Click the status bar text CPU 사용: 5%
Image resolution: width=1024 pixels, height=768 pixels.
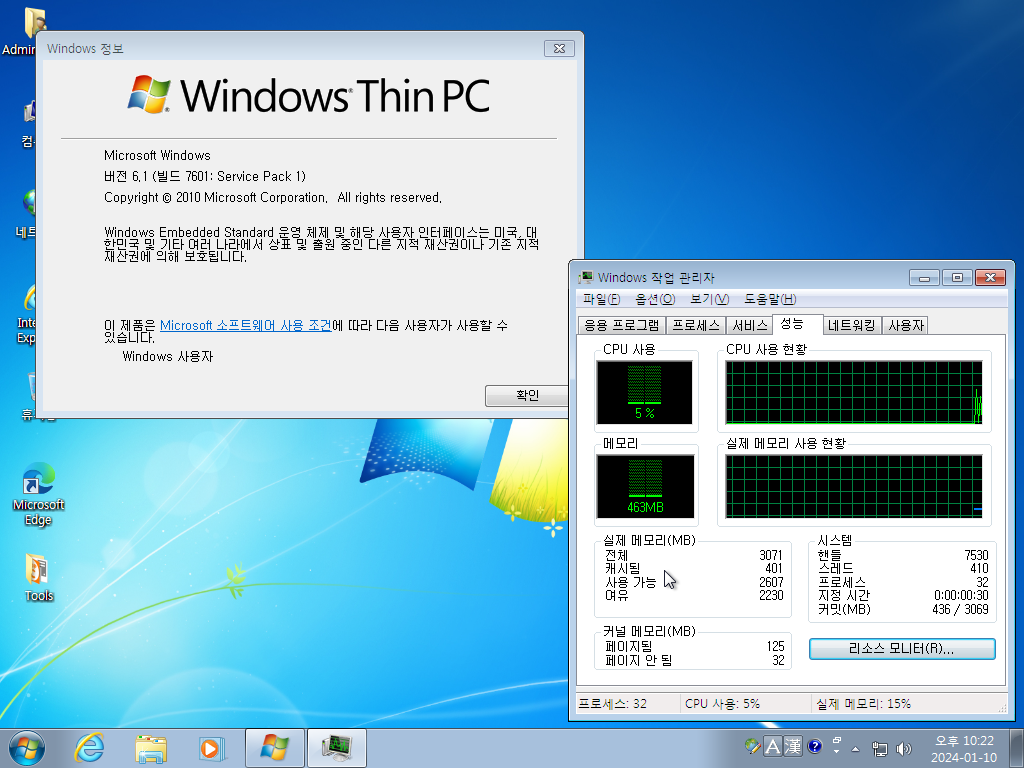[x=722, y=703]
